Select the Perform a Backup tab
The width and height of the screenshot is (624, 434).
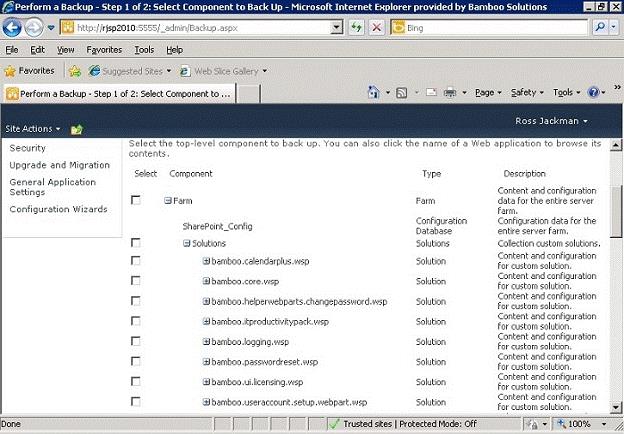pyautogui.click(x=119, y=94)
